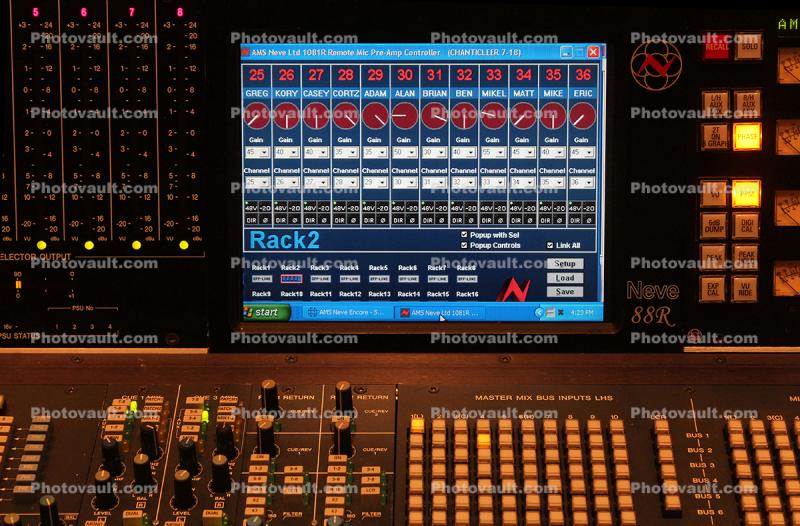This screenshot has height=526, width=800.
Task: Click the Setup button
Action: (x=565, y=264)
